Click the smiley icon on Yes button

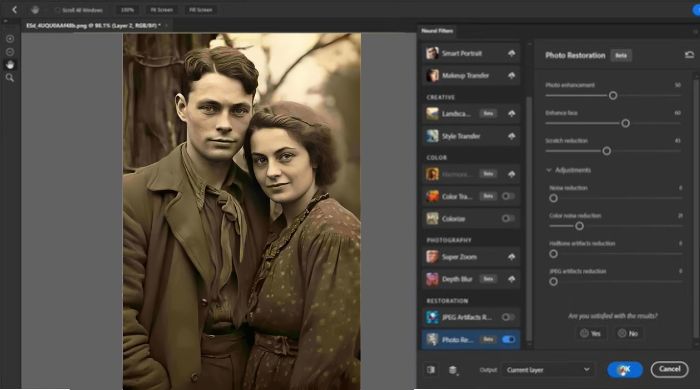(584, 333)
